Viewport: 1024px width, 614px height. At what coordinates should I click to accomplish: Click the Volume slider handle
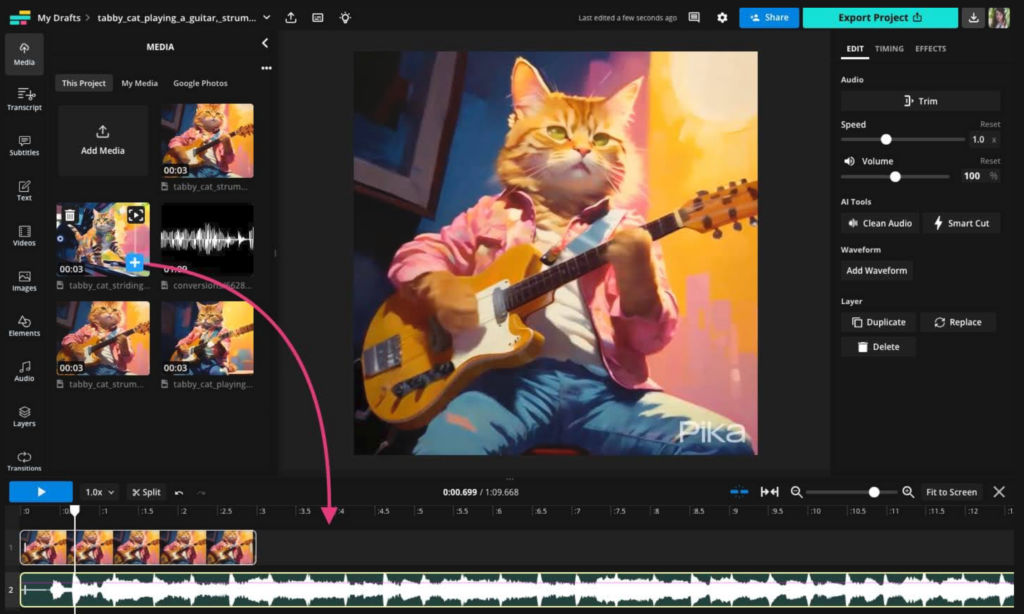893,176
